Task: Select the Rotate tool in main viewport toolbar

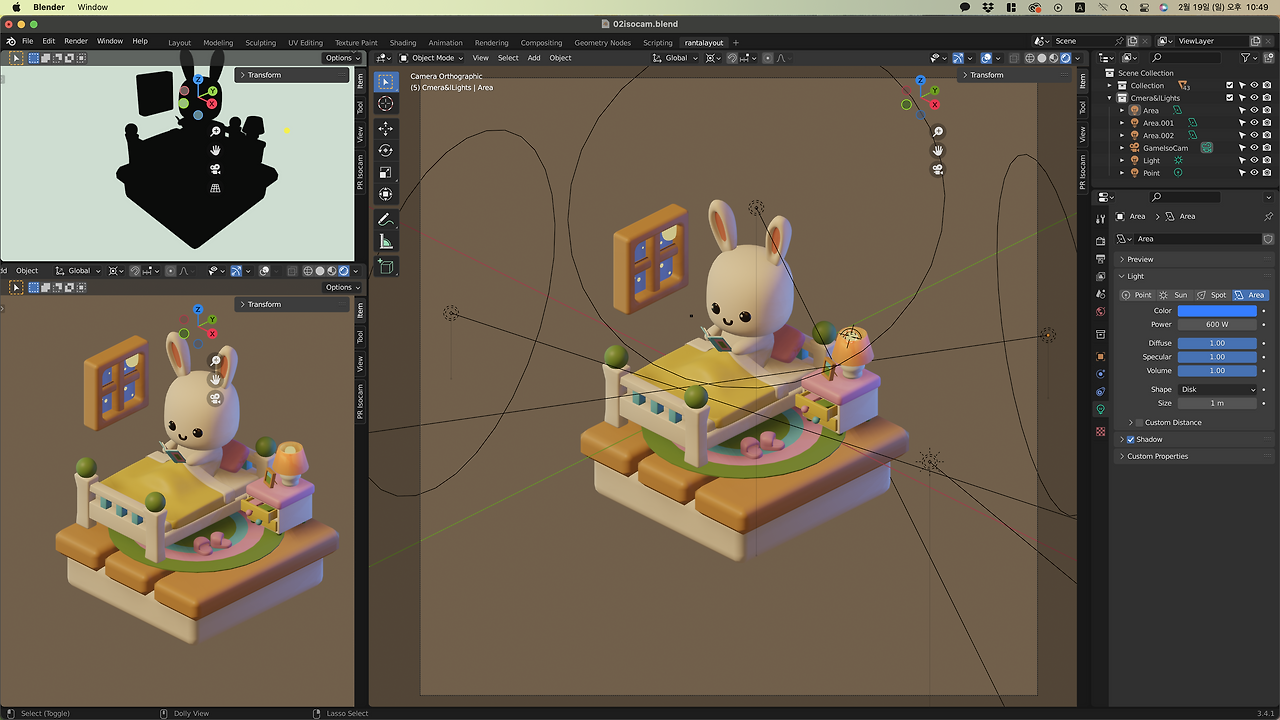Action: click(x=386, y=151)
